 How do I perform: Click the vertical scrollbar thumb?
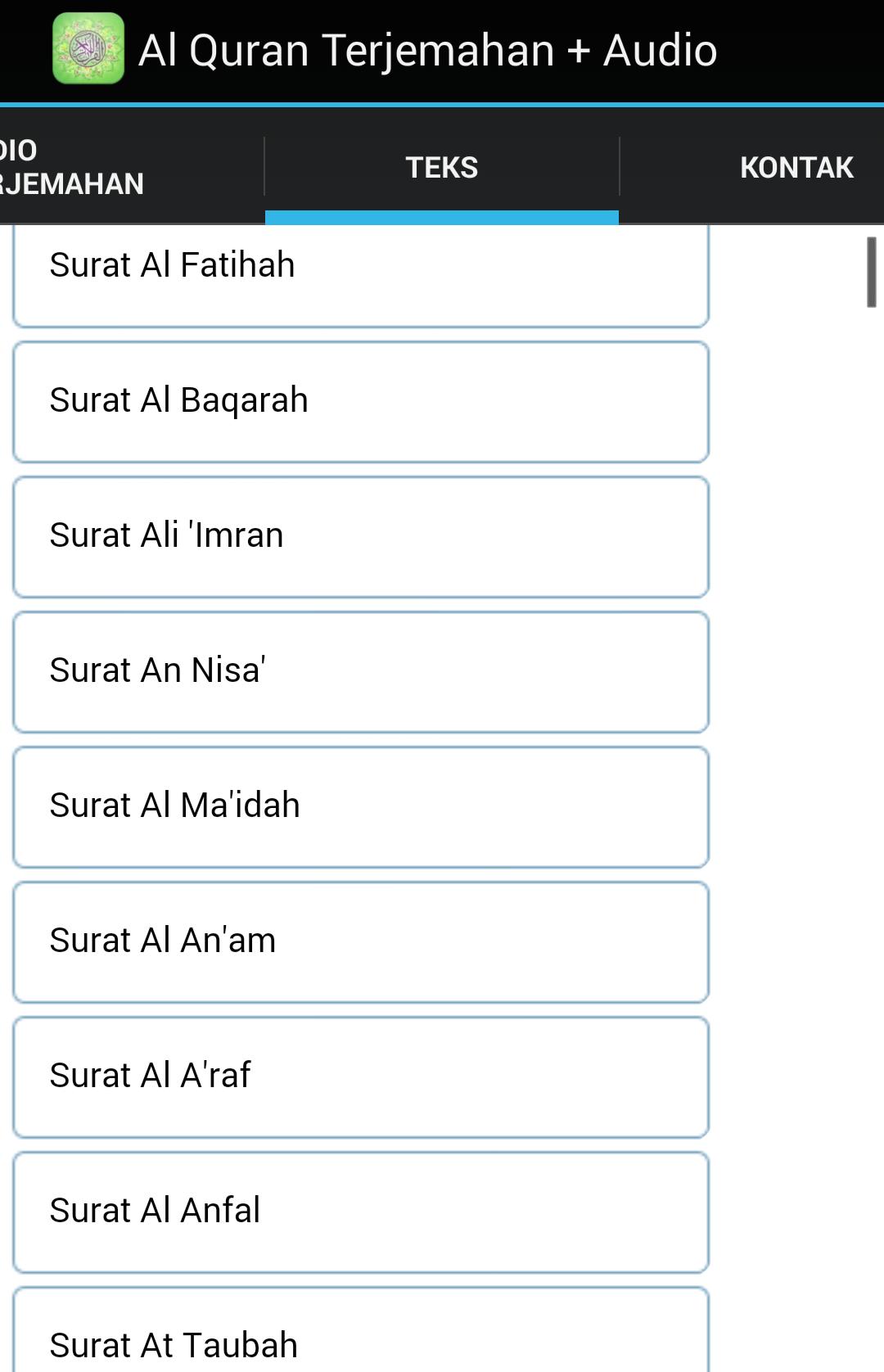click(x=872, y=273)
